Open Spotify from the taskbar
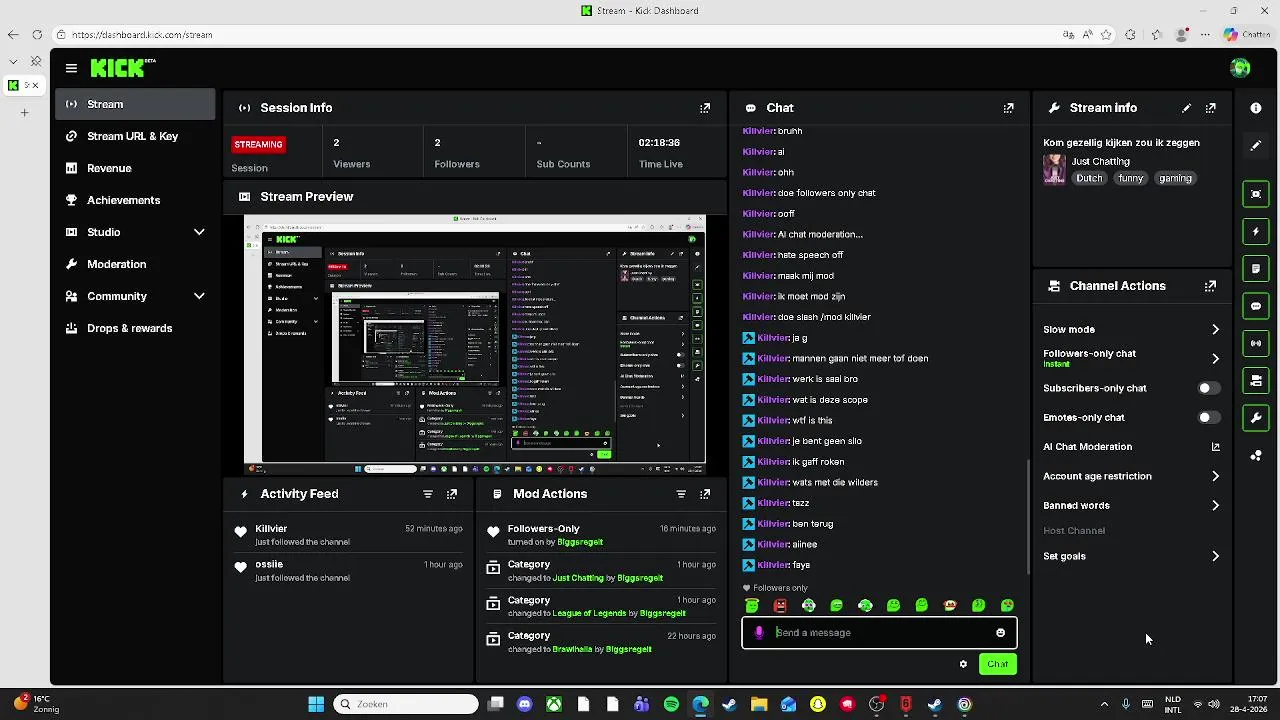 671,704
